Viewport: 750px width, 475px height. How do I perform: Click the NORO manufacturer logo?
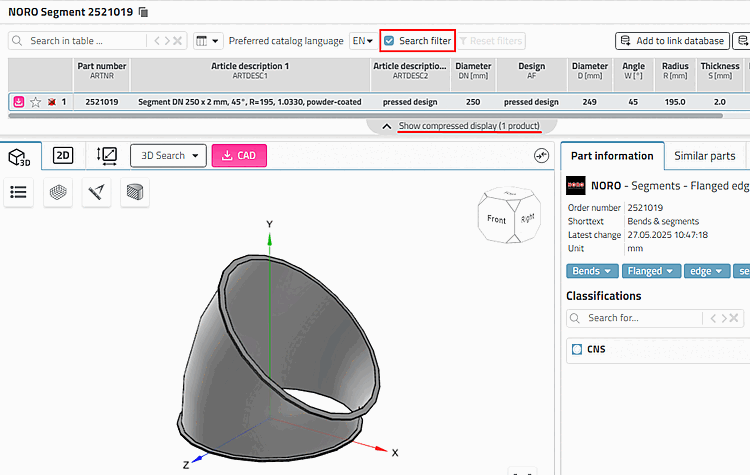tap(576, 186)
